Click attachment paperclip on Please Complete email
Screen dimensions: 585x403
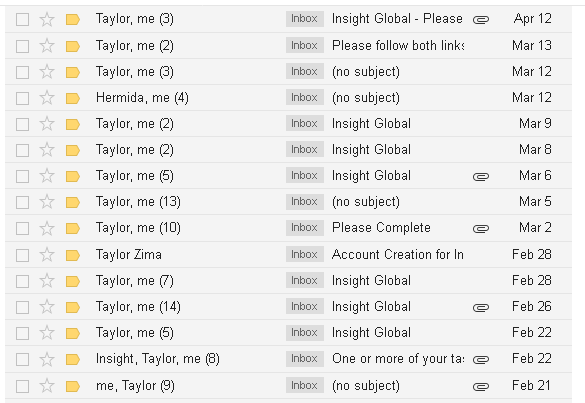481,228
